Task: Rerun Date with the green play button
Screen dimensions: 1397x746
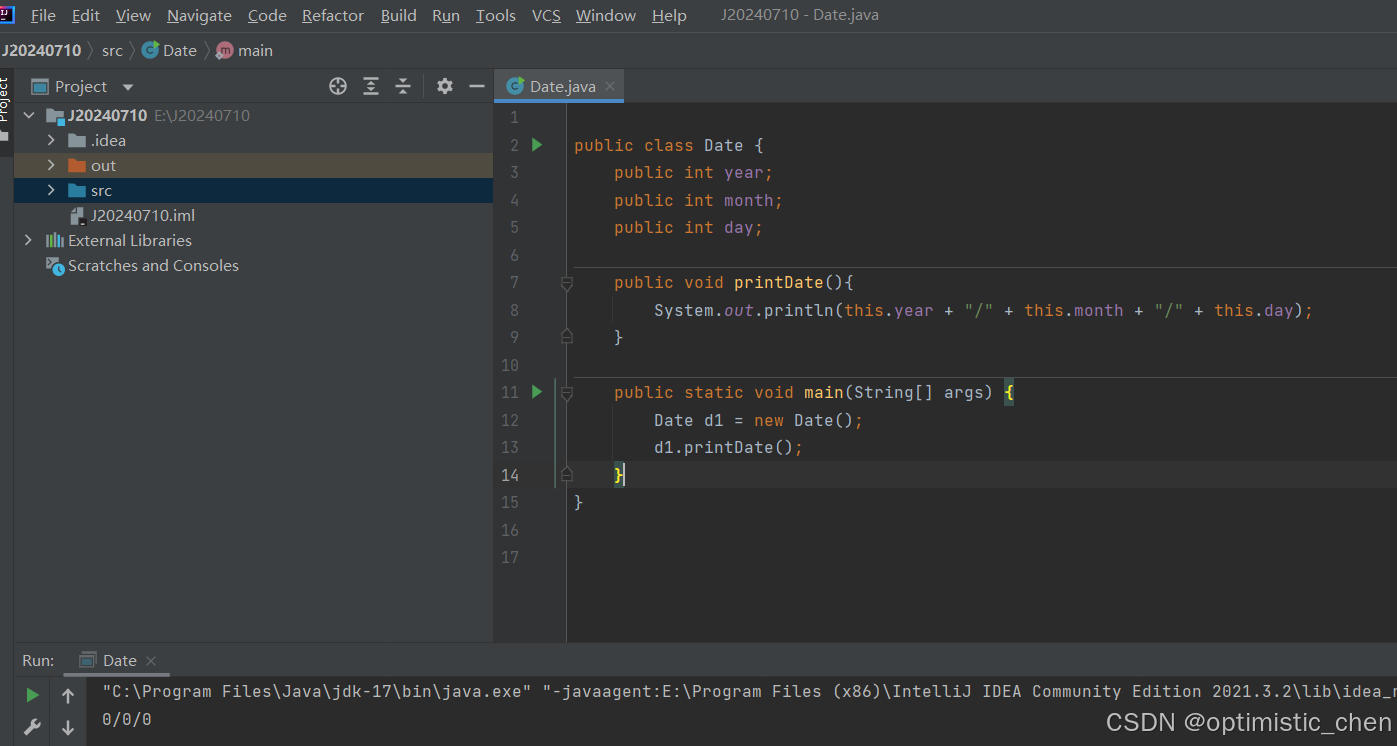Action: pyautogui.click(x=33, y=695)
